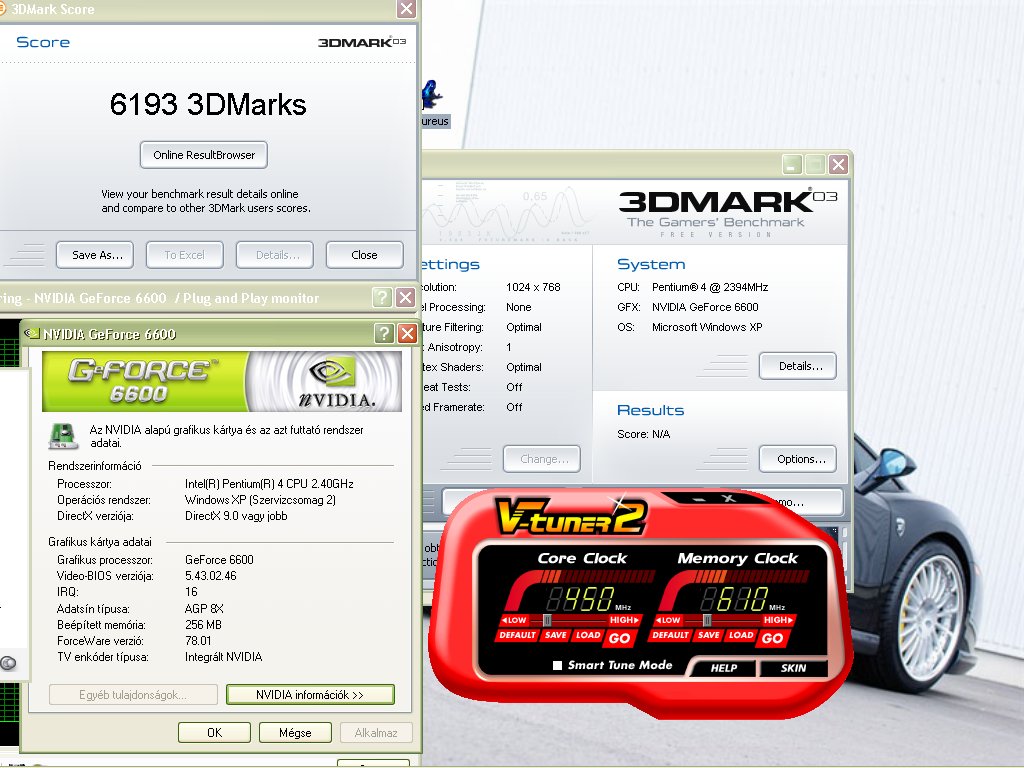Screen dimensions: 1024x768
Task: Open Online ResultBrowser in Score window
Action: 204,155
